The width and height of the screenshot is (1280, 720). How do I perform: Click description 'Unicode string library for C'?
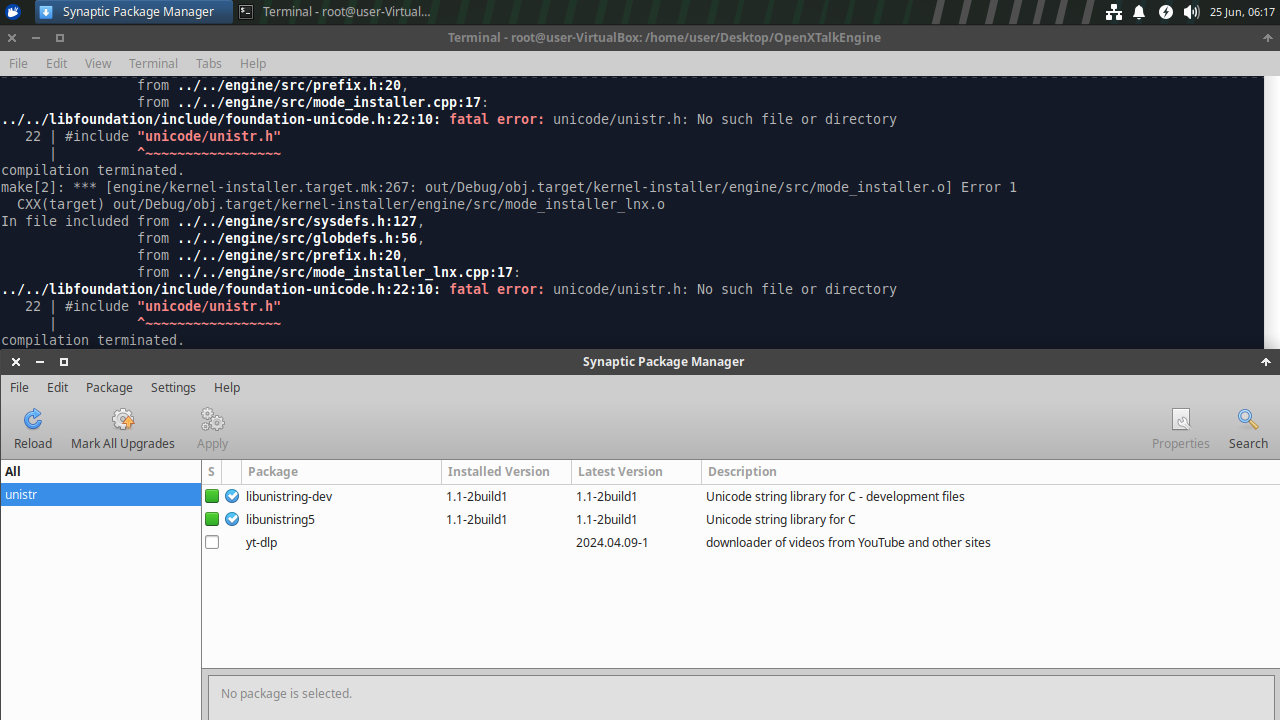(781, 519)
